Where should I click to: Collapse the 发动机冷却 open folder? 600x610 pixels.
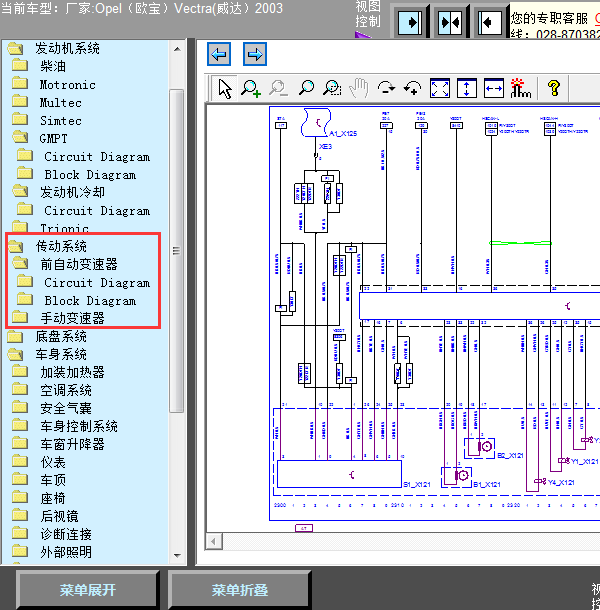pyautogui.click(x=20, y=191)
